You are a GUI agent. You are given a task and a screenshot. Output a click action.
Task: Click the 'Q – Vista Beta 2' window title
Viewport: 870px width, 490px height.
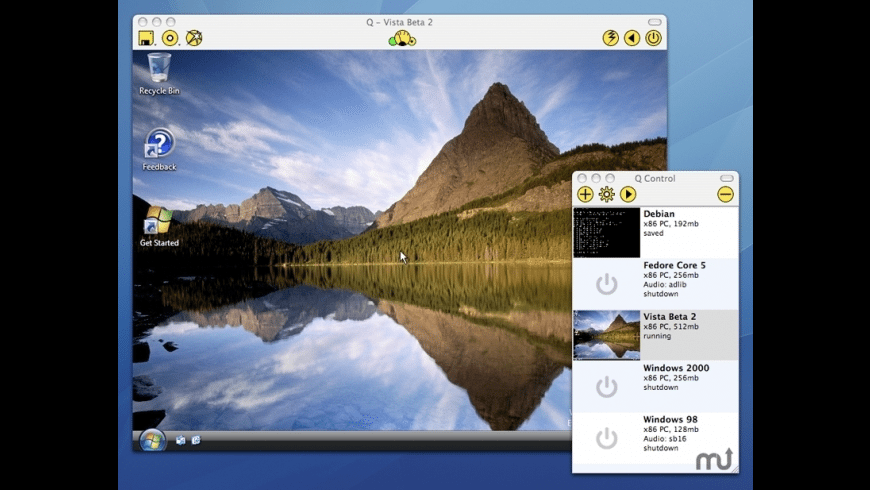399,22
